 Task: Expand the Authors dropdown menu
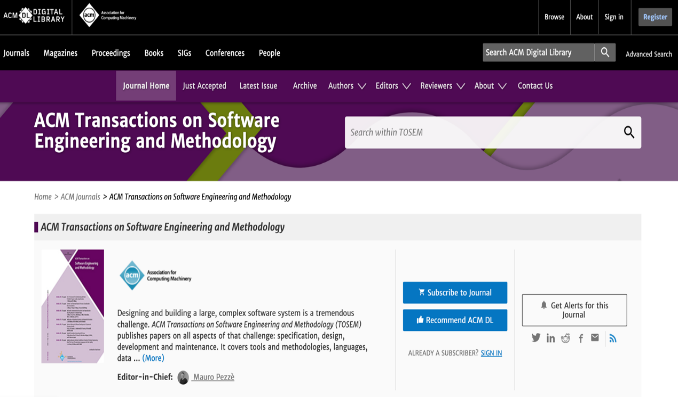347,86
